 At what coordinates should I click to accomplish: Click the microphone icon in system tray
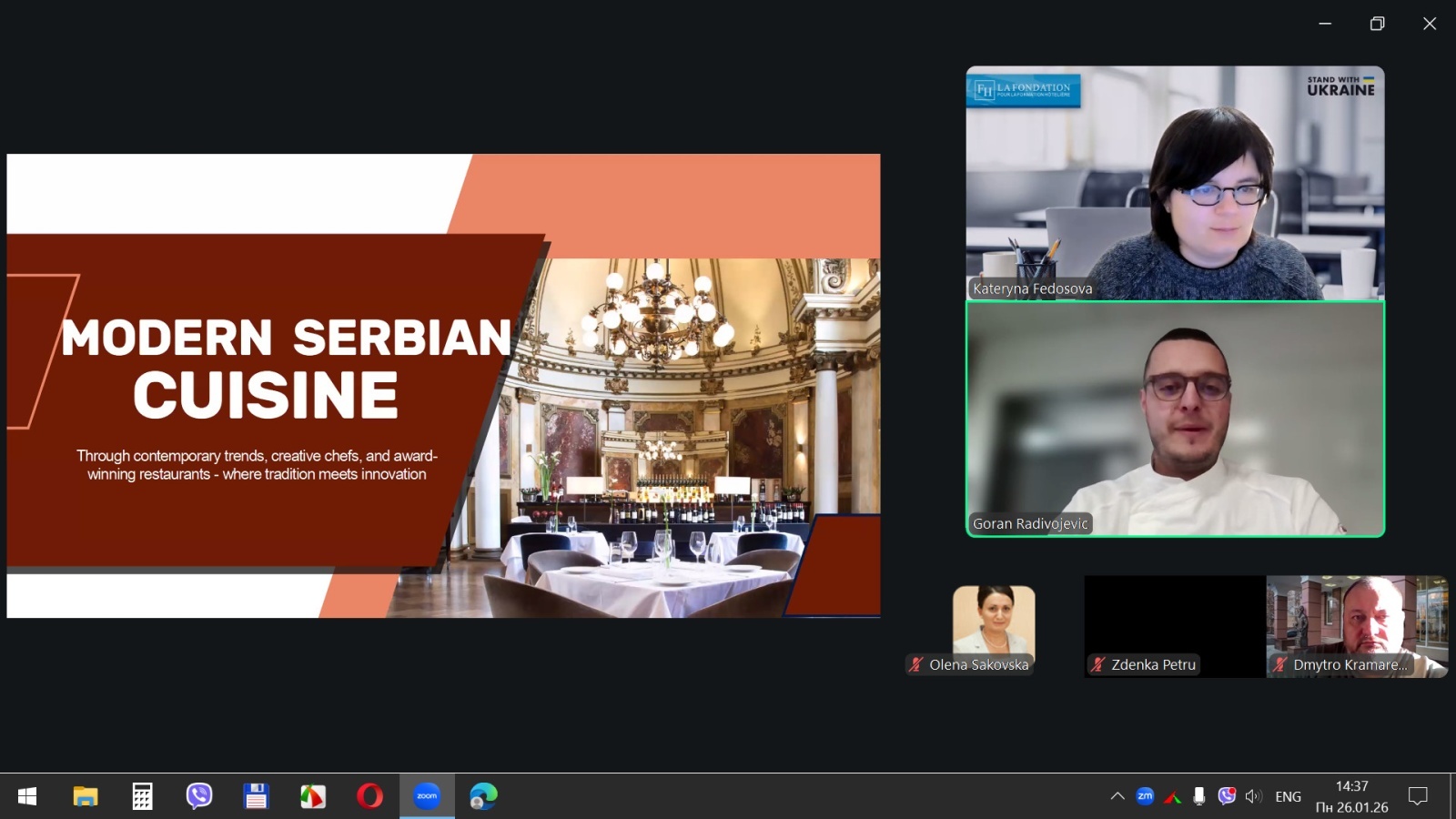click(1199, 796)
